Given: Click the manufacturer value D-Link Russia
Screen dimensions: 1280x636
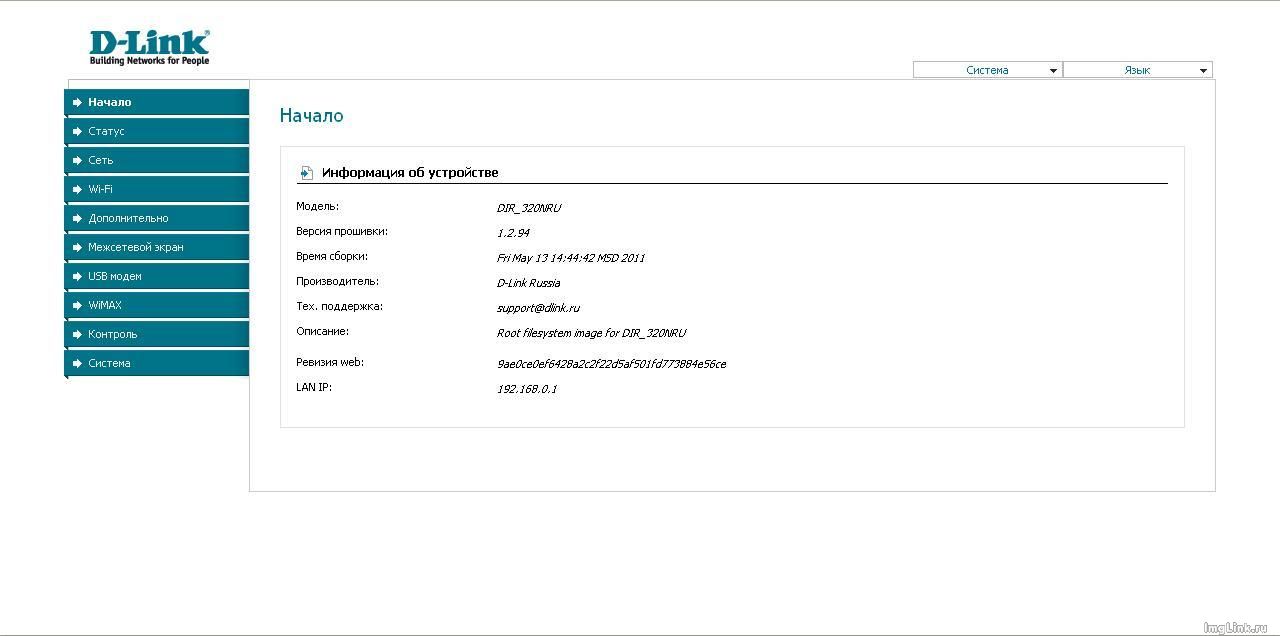Looking at the screenshot, I should click(x=528, y=283).
